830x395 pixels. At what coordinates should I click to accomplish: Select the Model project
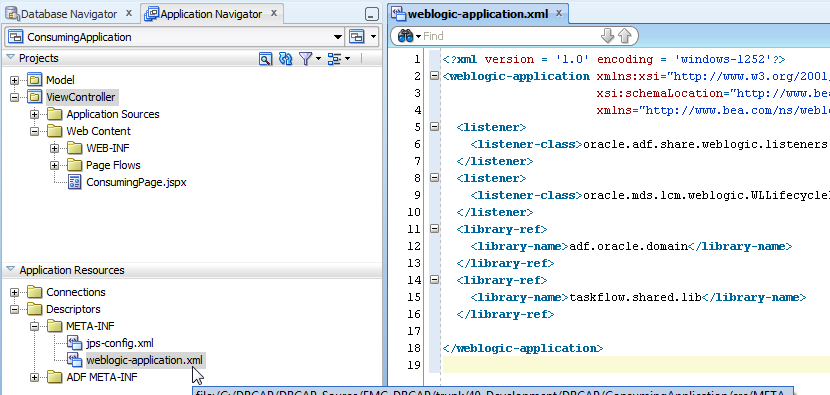point(60,80)
